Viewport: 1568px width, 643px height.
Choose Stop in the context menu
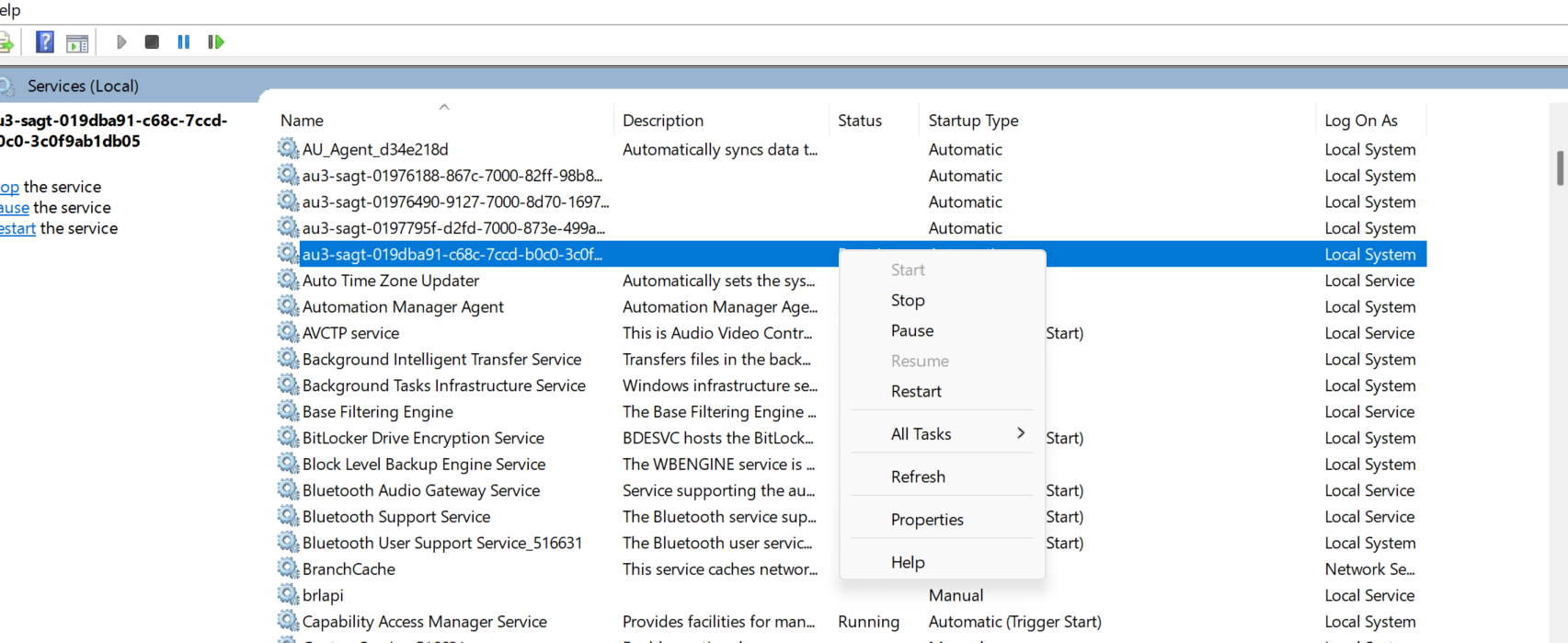coord(943,300)
